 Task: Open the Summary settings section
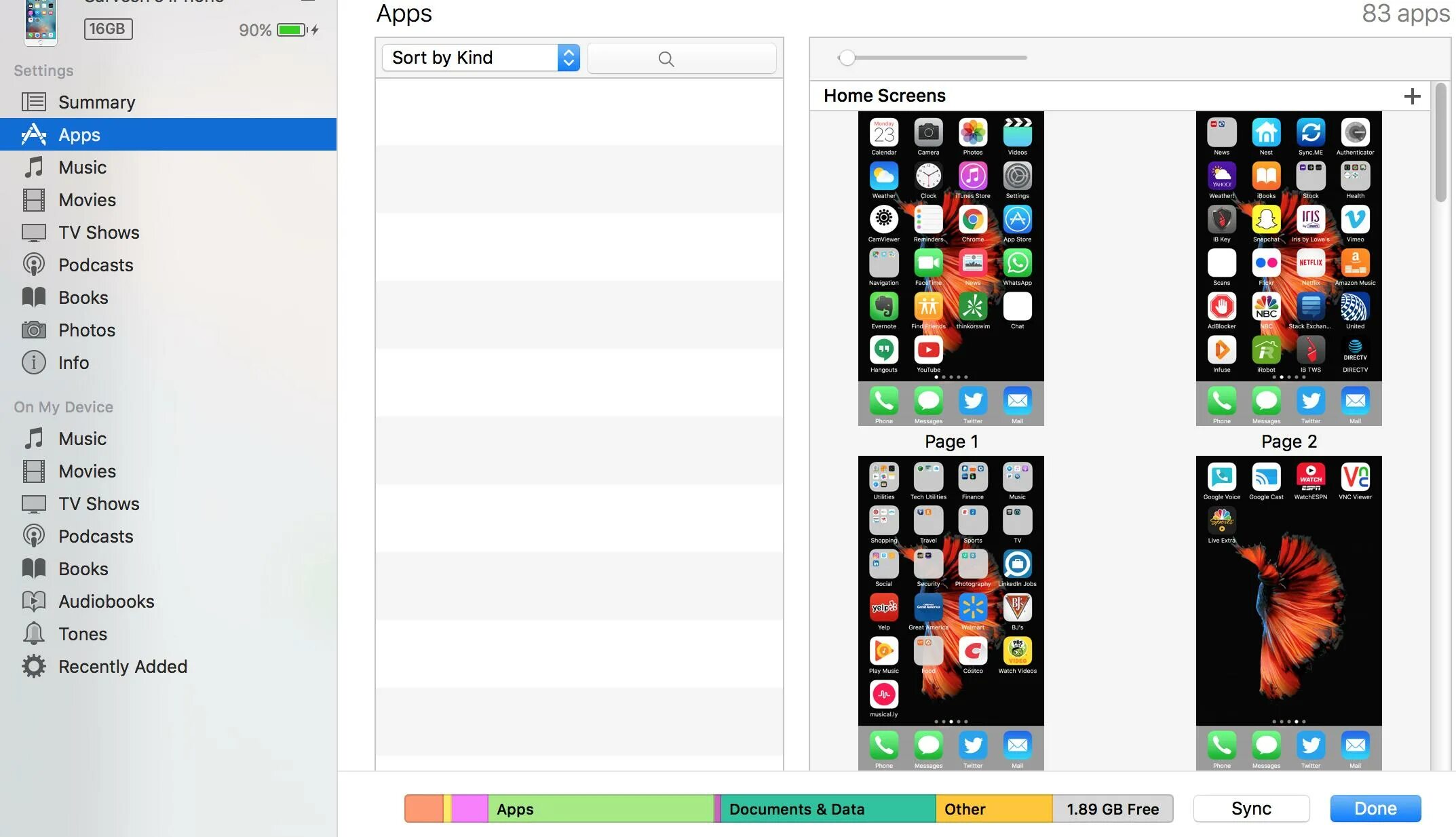pos(168,102)
